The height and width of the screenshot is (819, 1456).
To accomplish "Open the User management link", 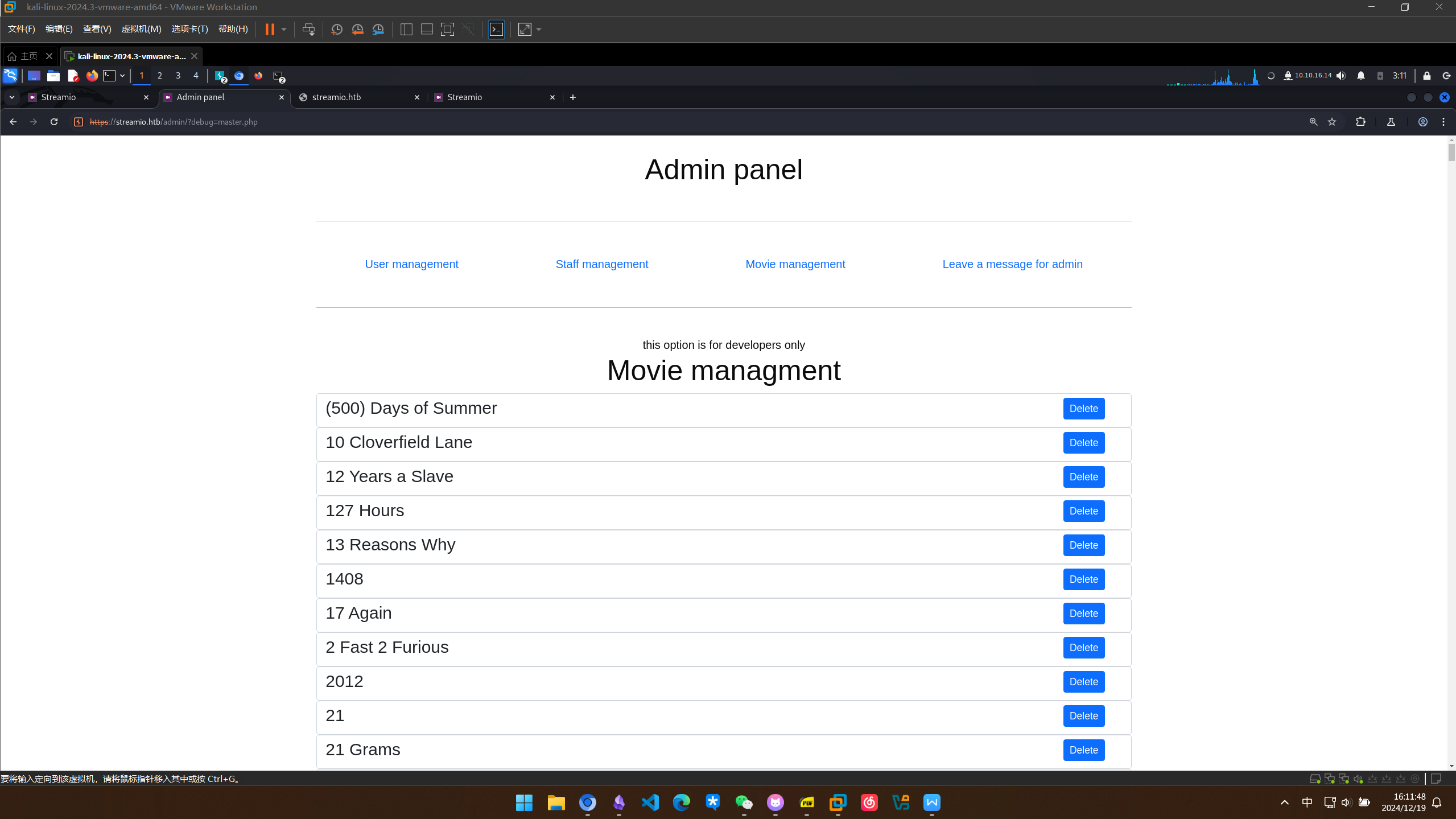I will pyautogui.click(x=411, y=264).
